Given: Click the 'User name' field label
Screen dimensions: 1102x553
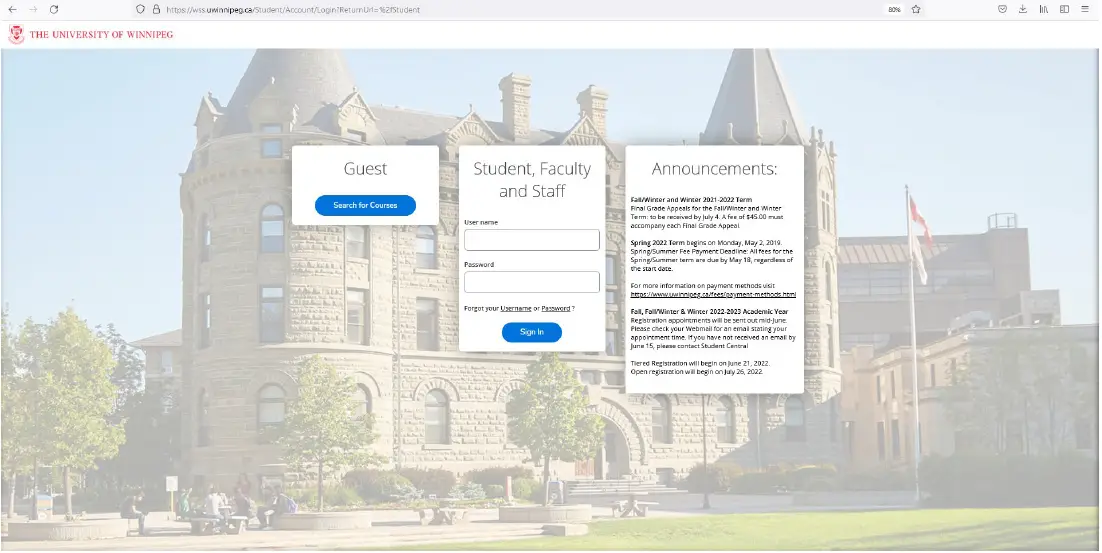Looking at the screenshot, I should pos(481,222).
